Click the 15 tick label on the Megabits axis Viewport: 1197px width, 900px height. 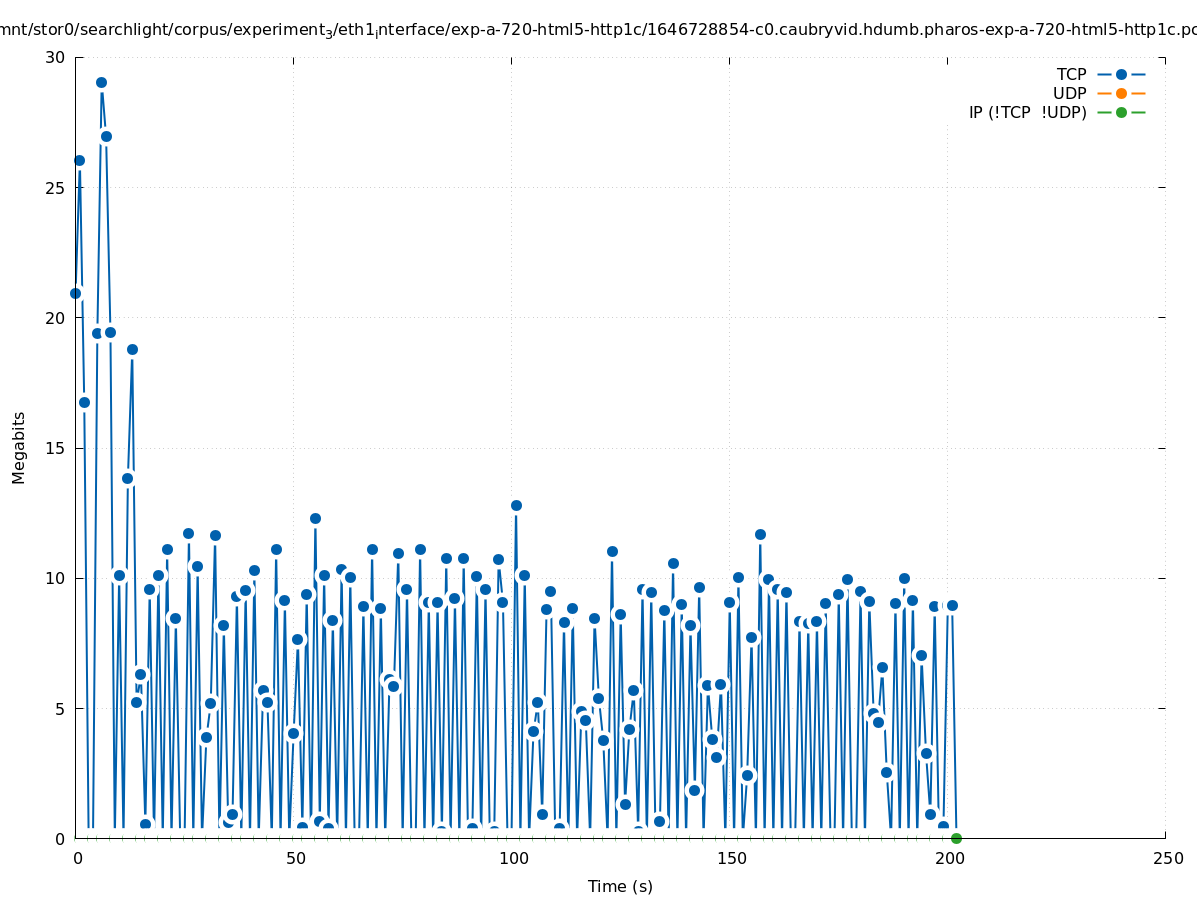pyautogui.click(x=55, y=448)
